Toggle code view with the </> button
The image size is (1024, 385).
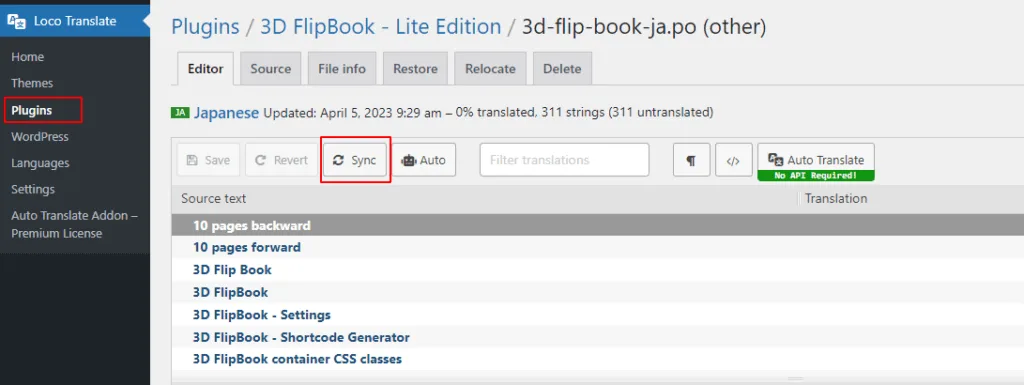click(734, 160)
